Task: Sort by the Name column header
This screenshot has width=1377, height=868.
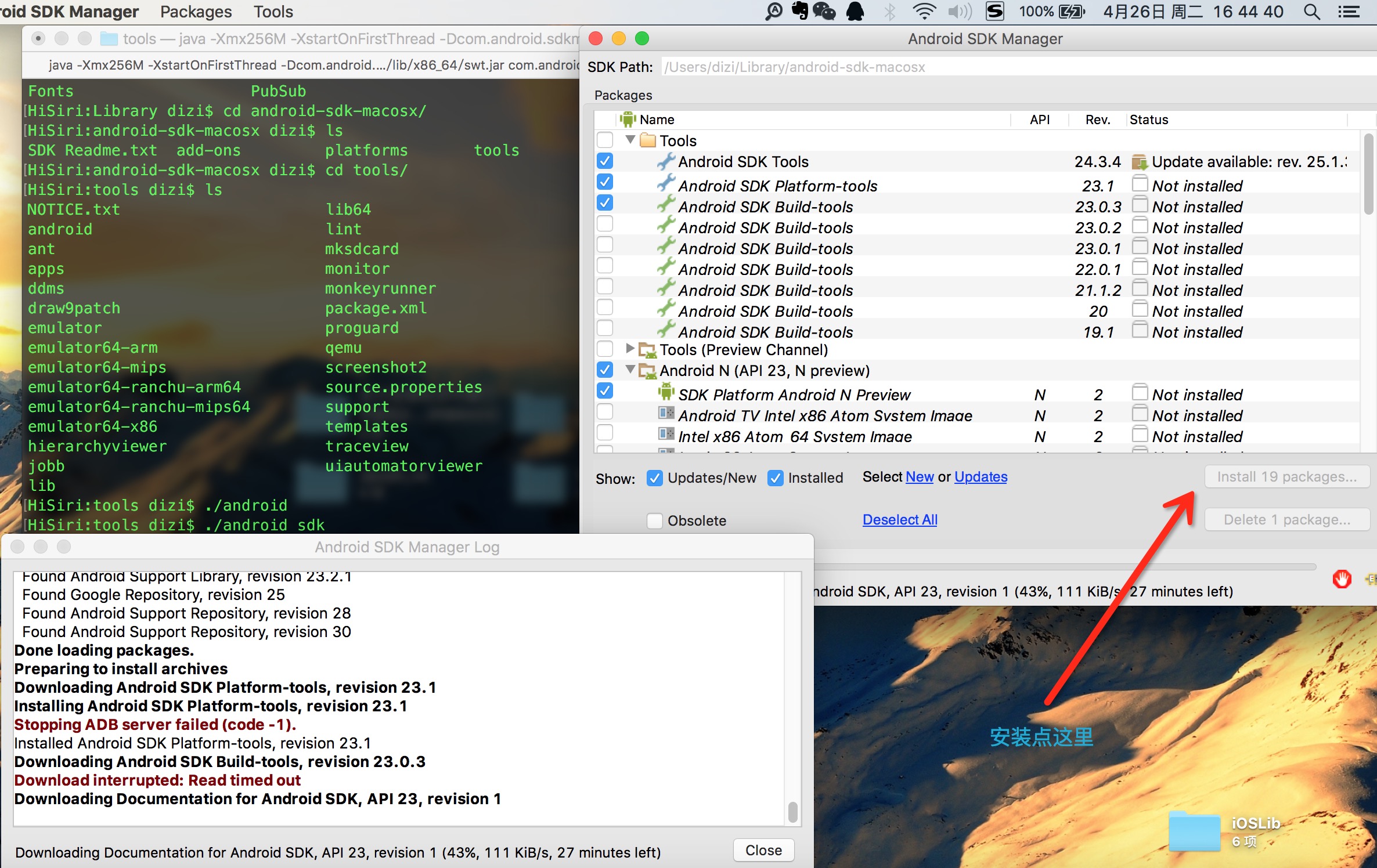Action: pyautogui.click(x=813, y=120)
